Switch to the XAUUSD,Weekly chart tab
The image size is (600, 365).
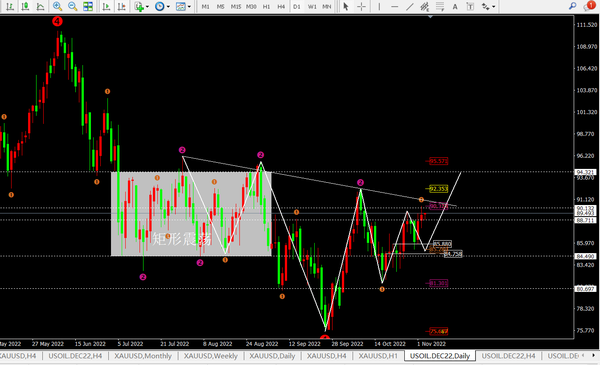pos(210,356)
